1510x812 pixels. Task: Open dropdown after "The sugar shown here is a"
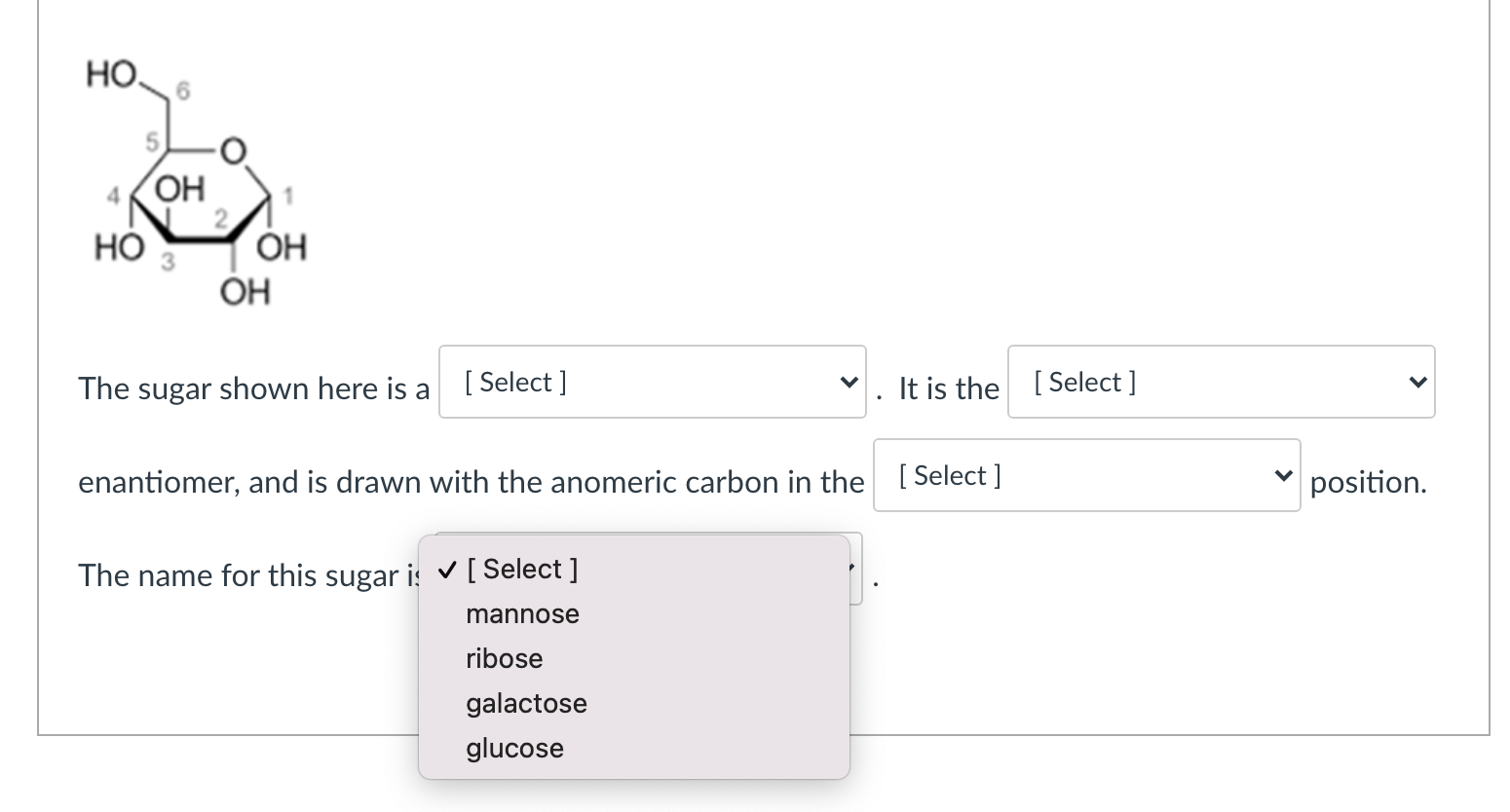[651, 383]
